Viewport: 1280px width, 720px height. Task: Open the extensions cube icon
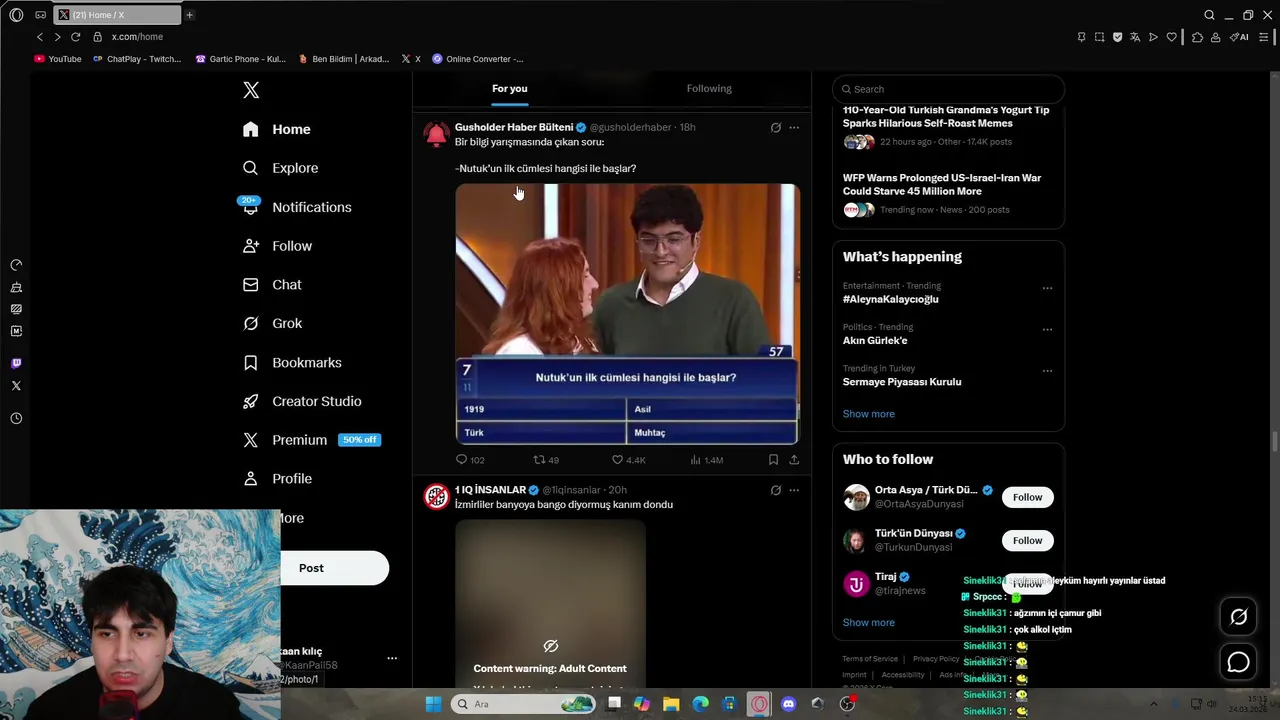click(x=1197, y=37)
